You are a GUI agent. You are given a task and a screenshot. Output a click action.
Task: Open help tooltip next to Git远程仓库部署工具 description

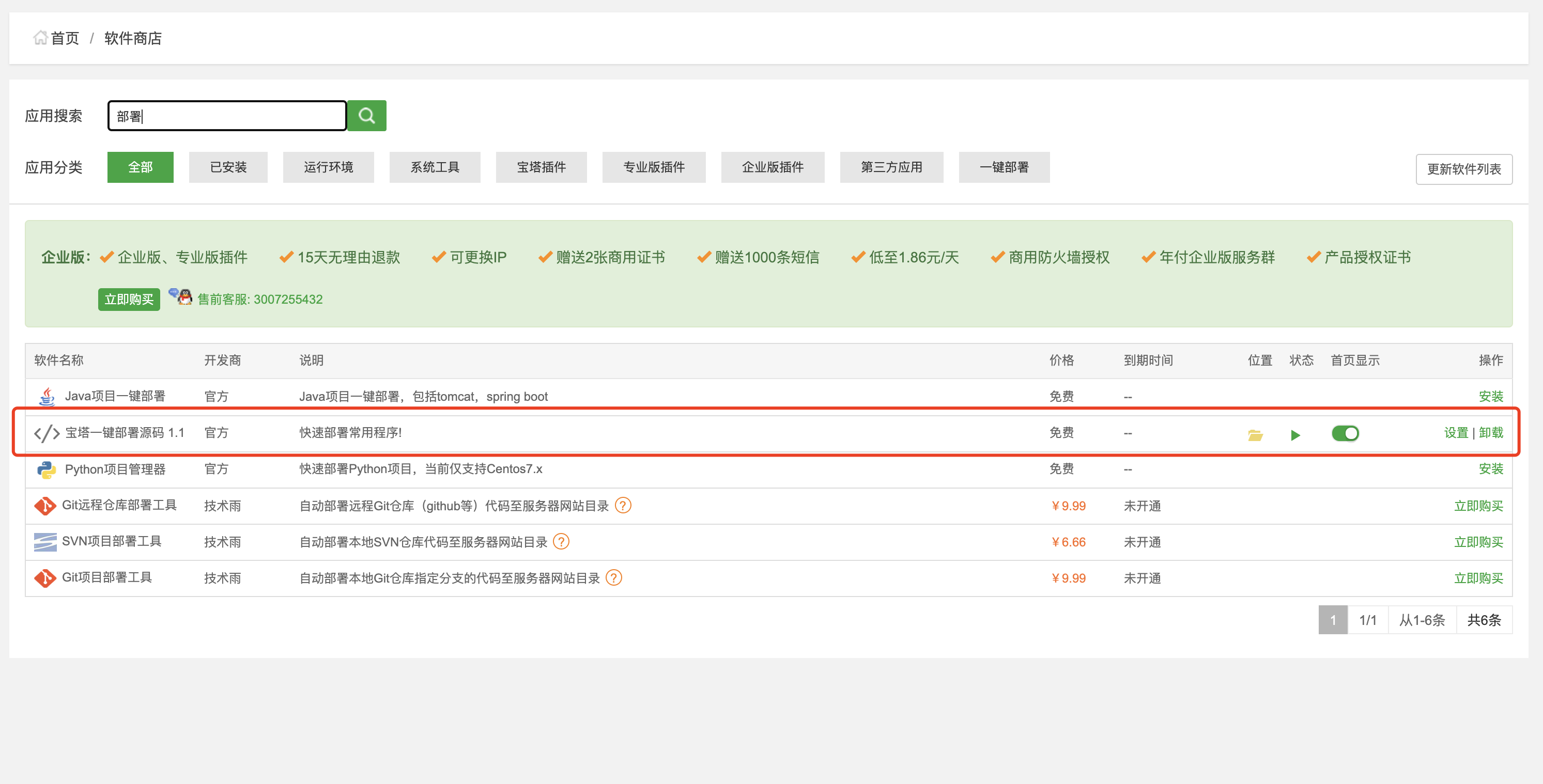point(624,506)
